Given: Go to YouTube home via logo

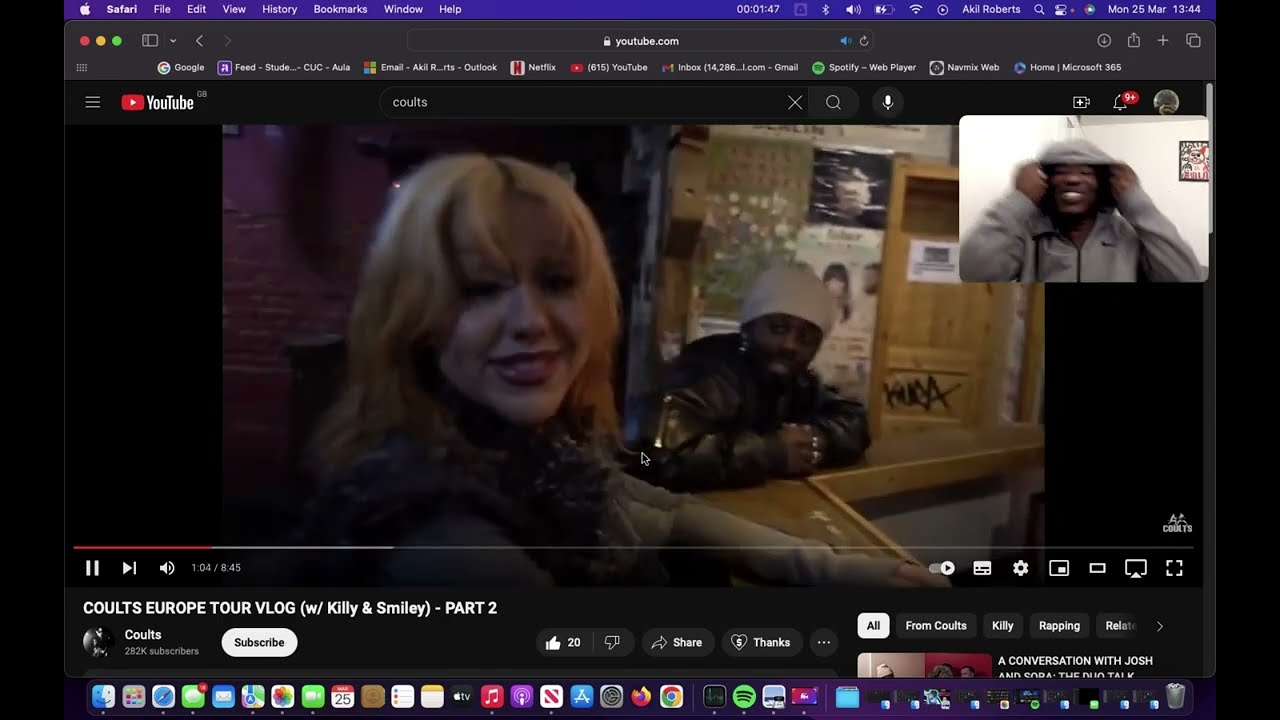Looking at the screenshot, I should 157,102.
